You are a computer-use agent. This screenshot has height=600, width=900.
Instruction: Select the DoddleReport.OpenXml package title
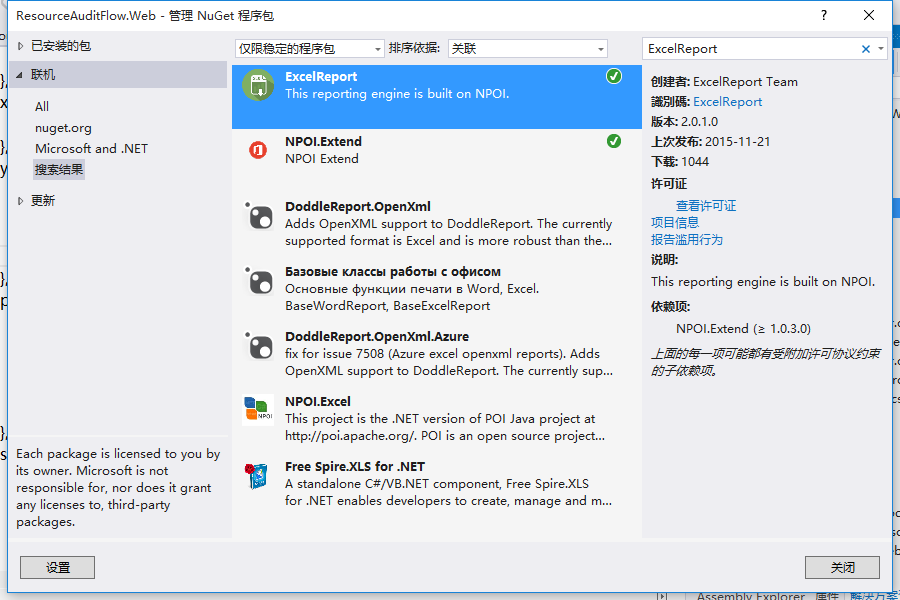click(358, 206)
